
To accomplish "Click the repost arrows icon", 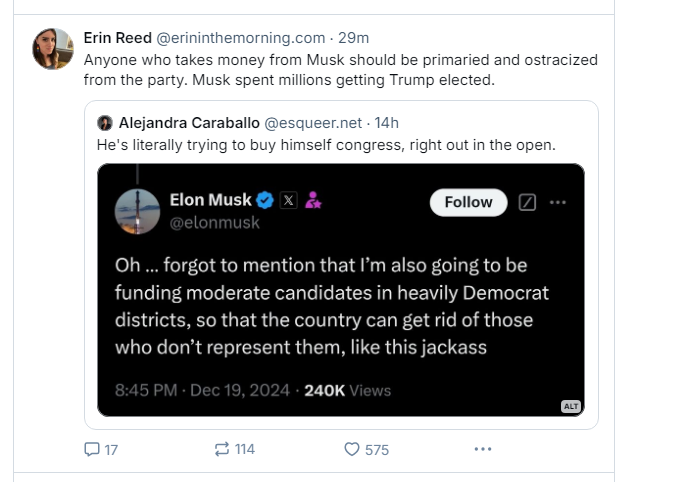I will tap(222, 449).
